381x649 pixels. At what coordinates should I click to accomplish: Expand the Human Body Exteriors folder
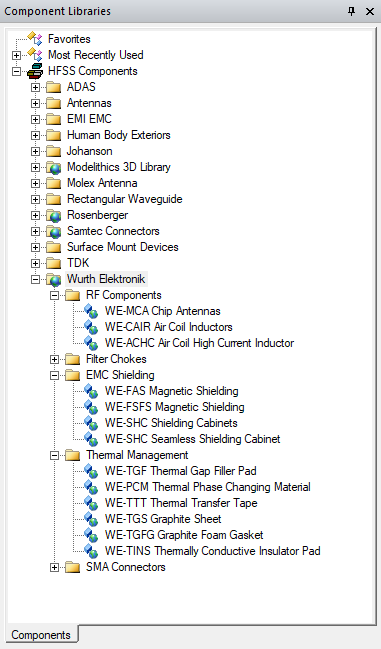point(35,135)
